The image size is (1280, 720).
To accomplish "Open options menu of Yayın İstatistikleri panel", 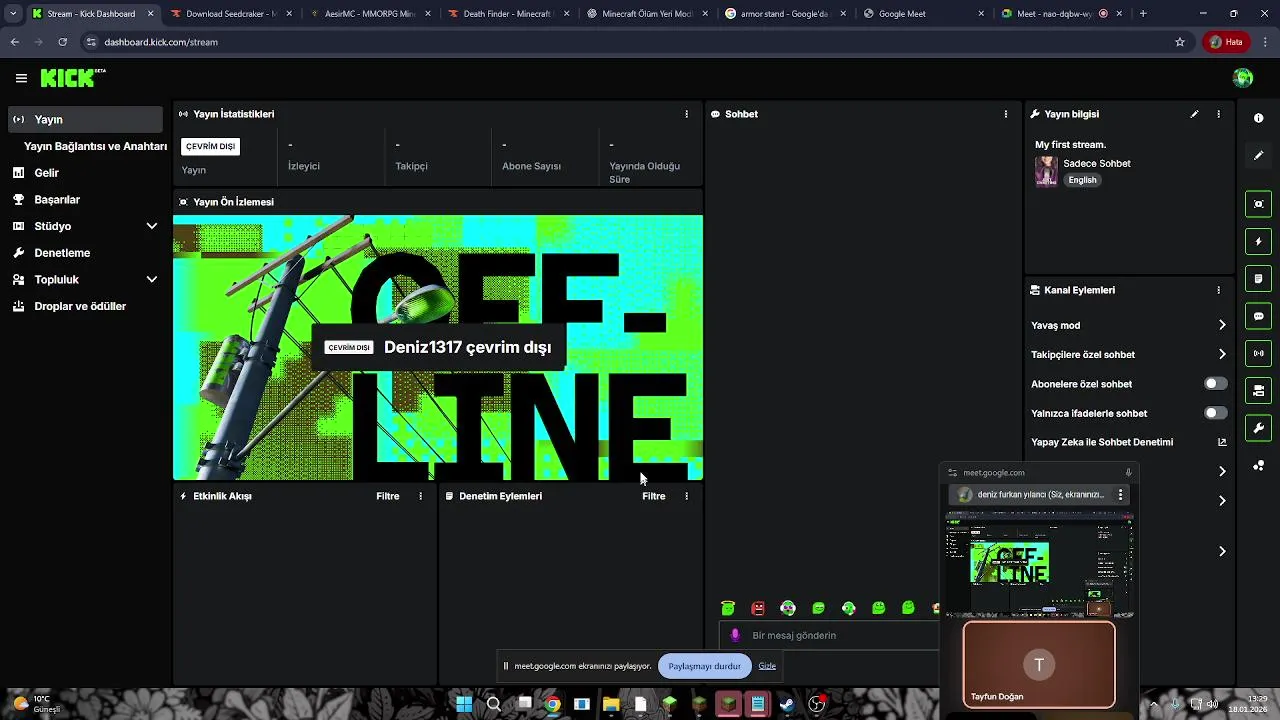I will [686, 114].
